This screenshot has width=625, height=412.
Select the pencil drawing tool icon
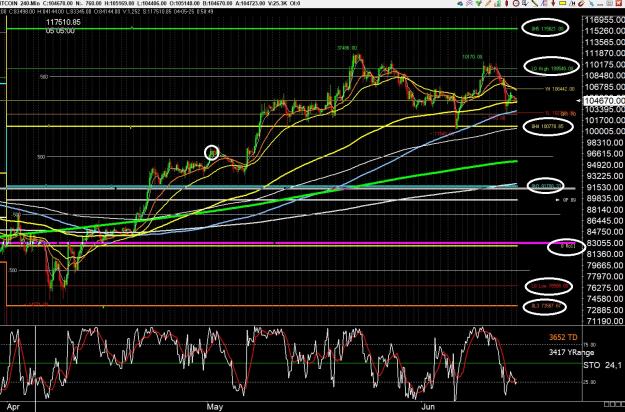point(488,3)
